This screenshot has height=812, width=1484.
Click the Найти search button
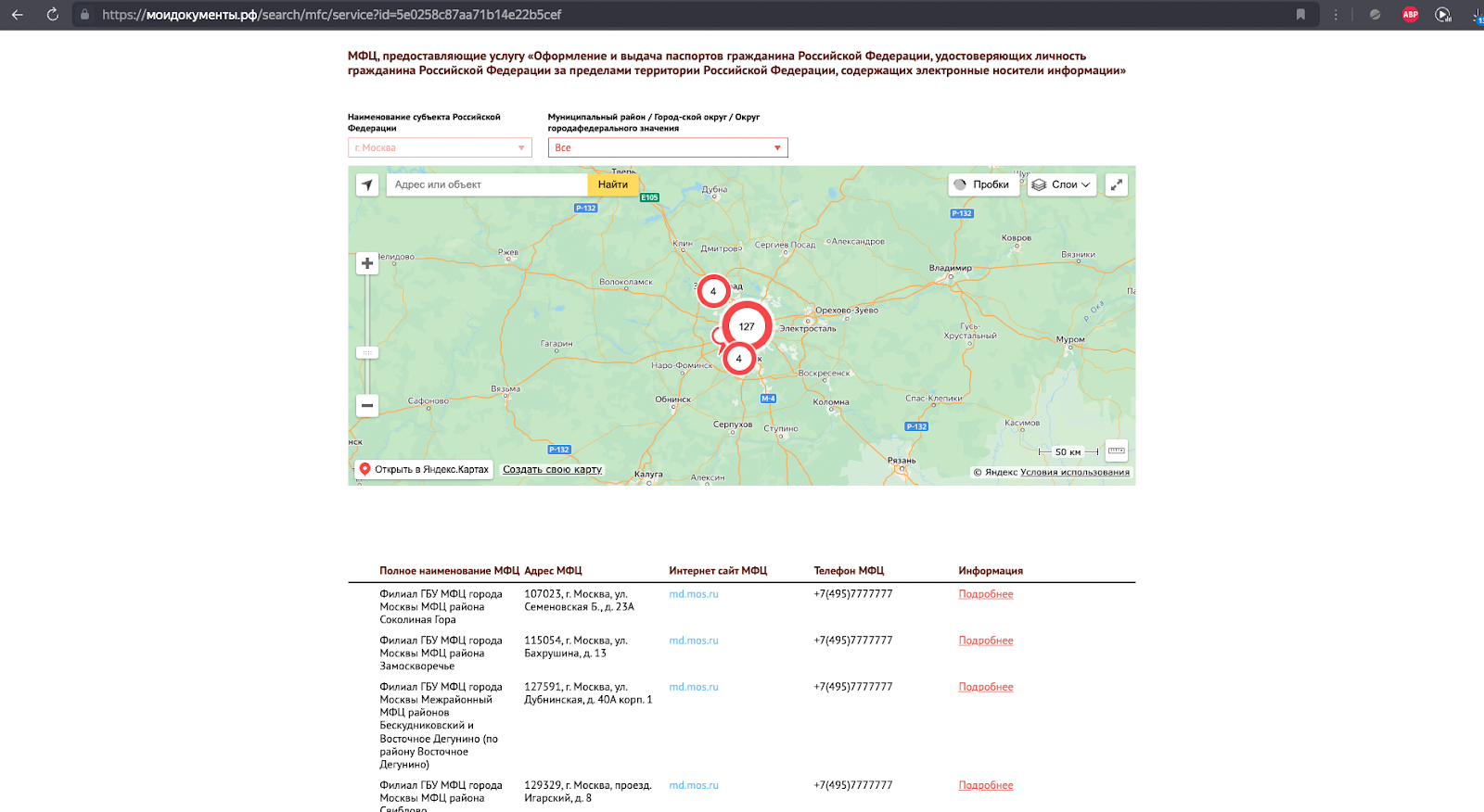click(613, 184)
